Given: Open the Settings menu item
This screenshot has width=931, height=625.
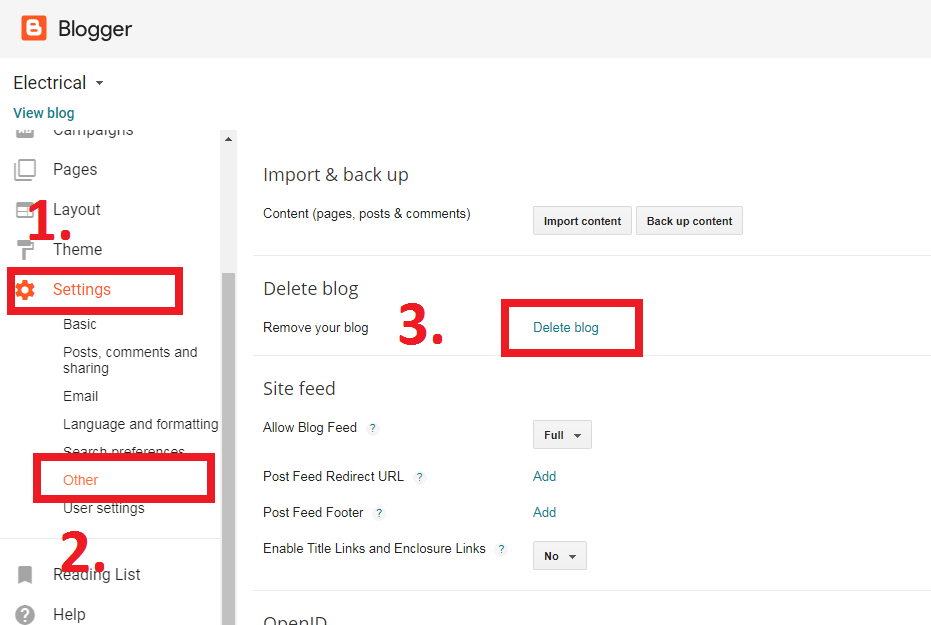Looking at the screenshot, I should point(82,290).
